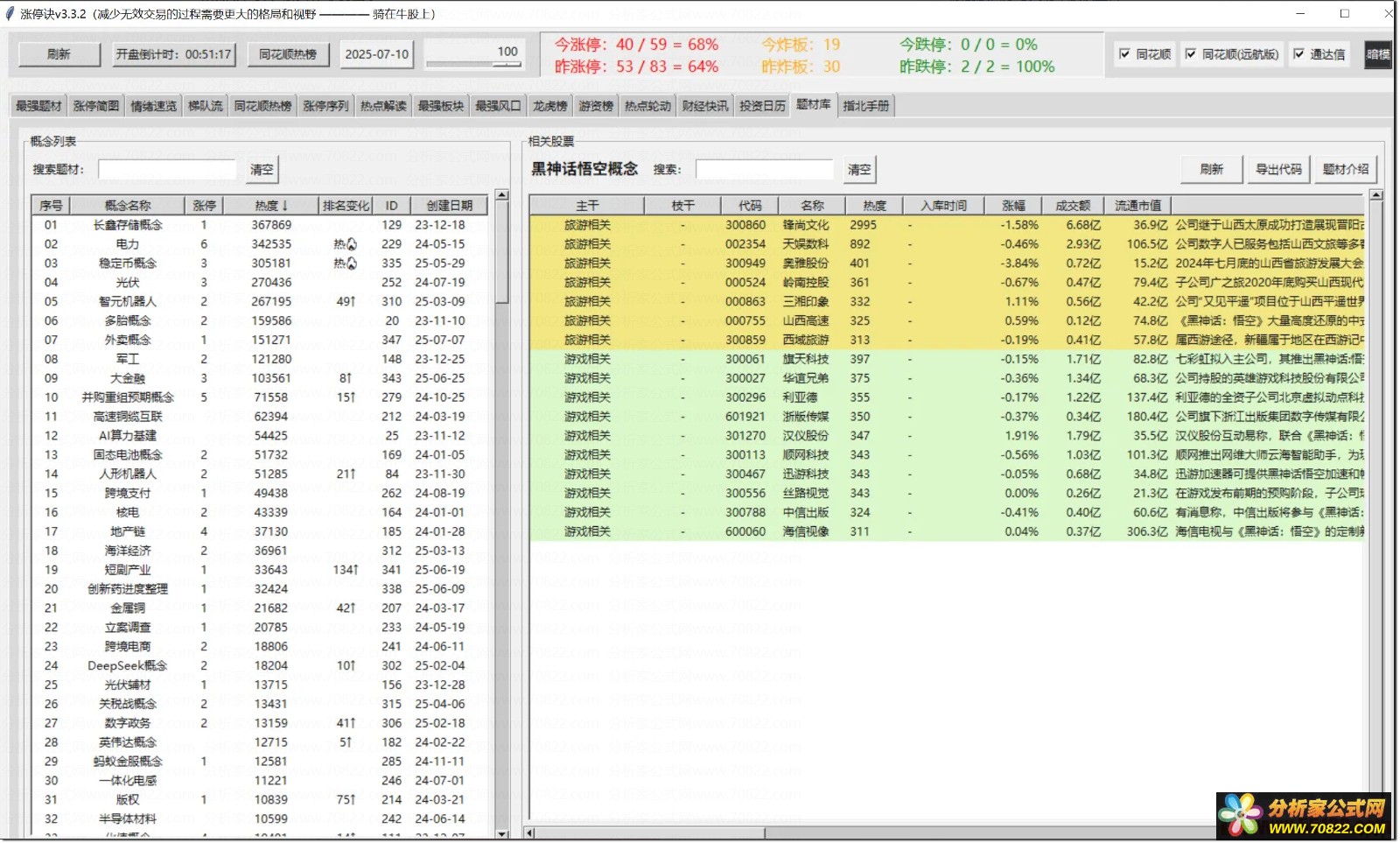Focus the 搜索题材 input field
The height and width of the screenshot is (843, 1400).
pyautogui.click(x=167, y=169)
